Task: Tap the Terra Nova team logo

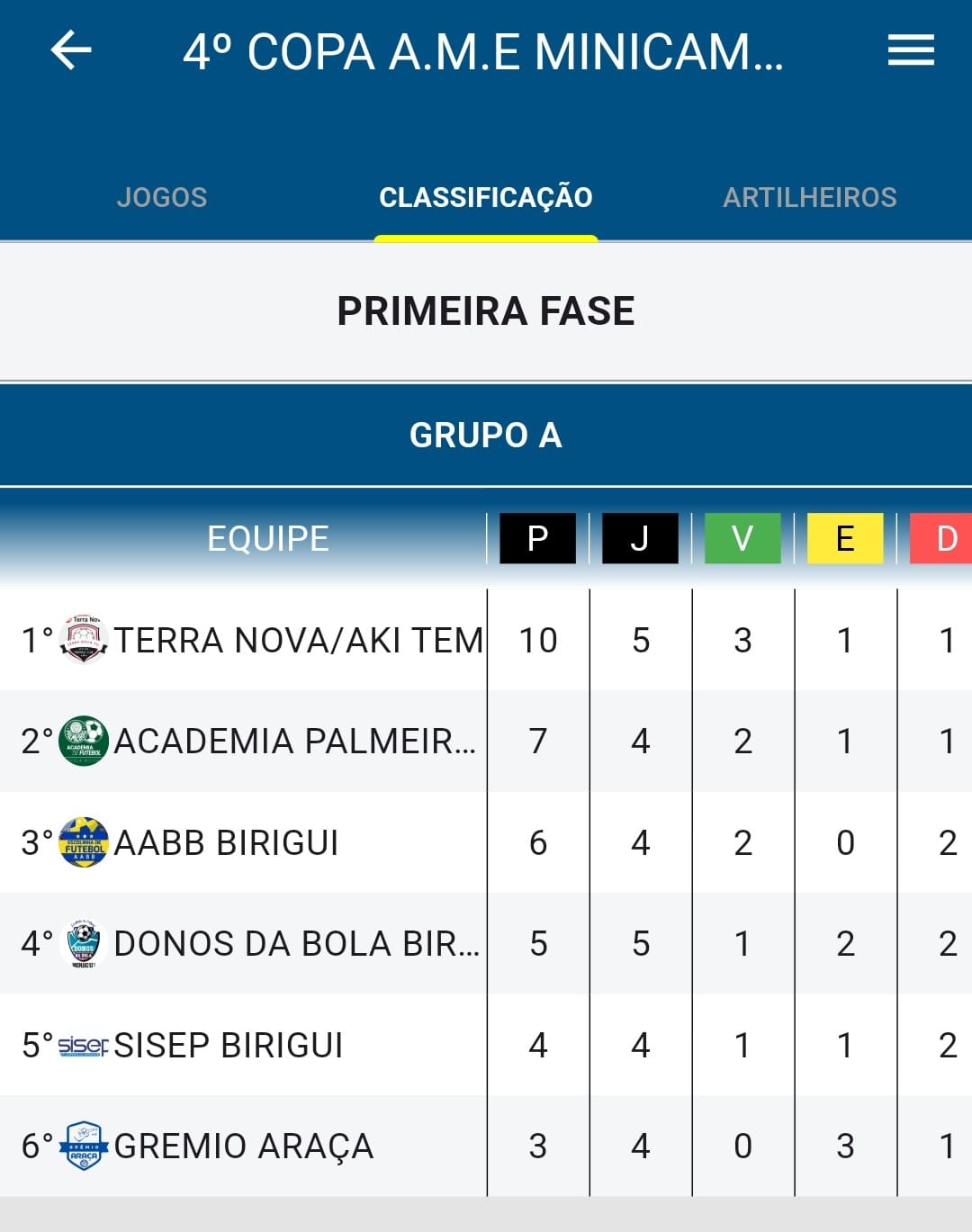Action: click(x=84, y=640)
